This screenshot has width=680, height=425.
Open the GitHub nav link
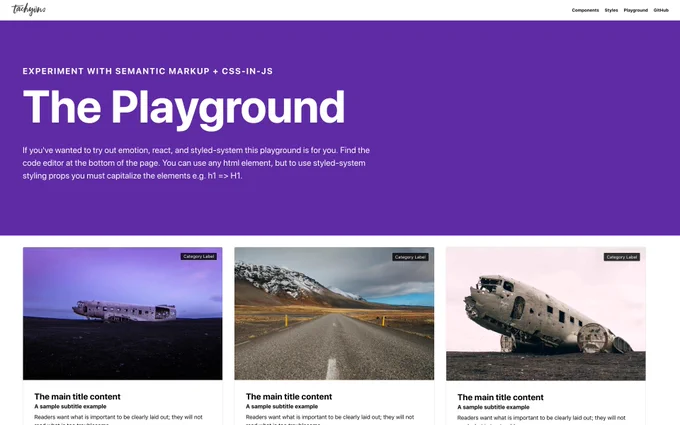[x=661, y=10]
